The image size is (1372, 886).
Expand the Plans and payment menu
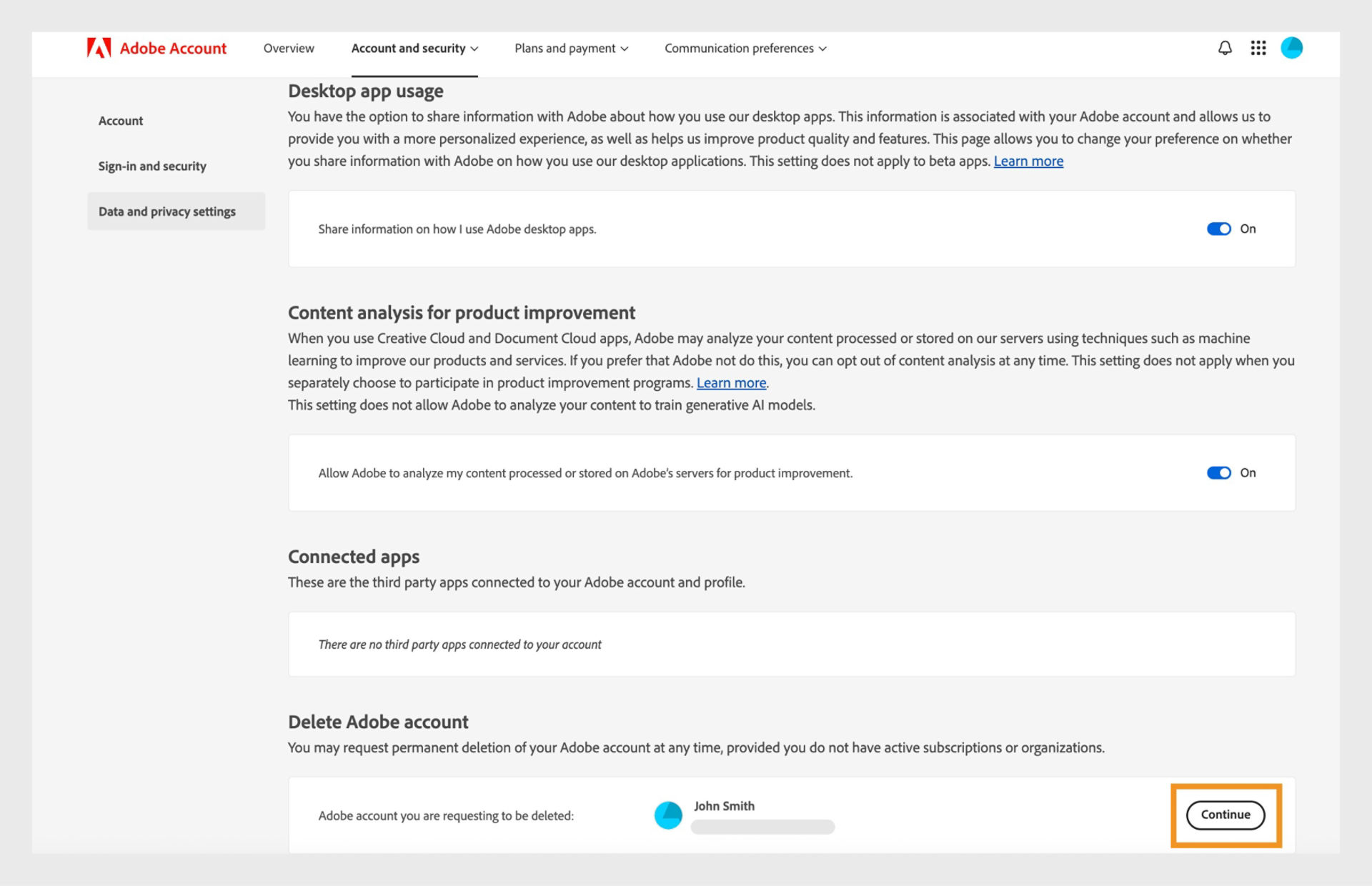[571, 48]
